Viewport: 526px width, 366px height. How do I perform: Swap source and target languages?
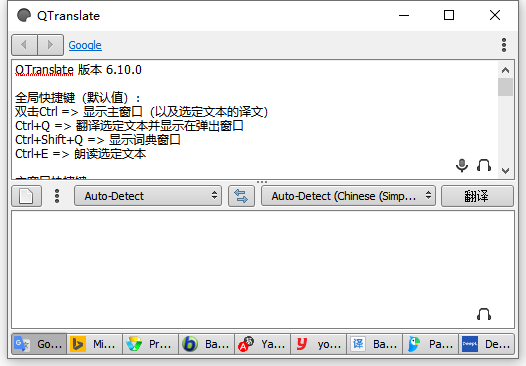point(241,196)
